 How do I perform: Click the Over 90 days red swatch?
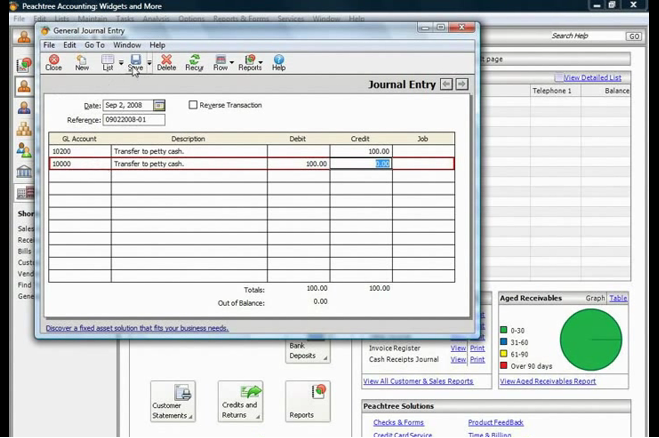pyautogui.click(x=503, y=365)
